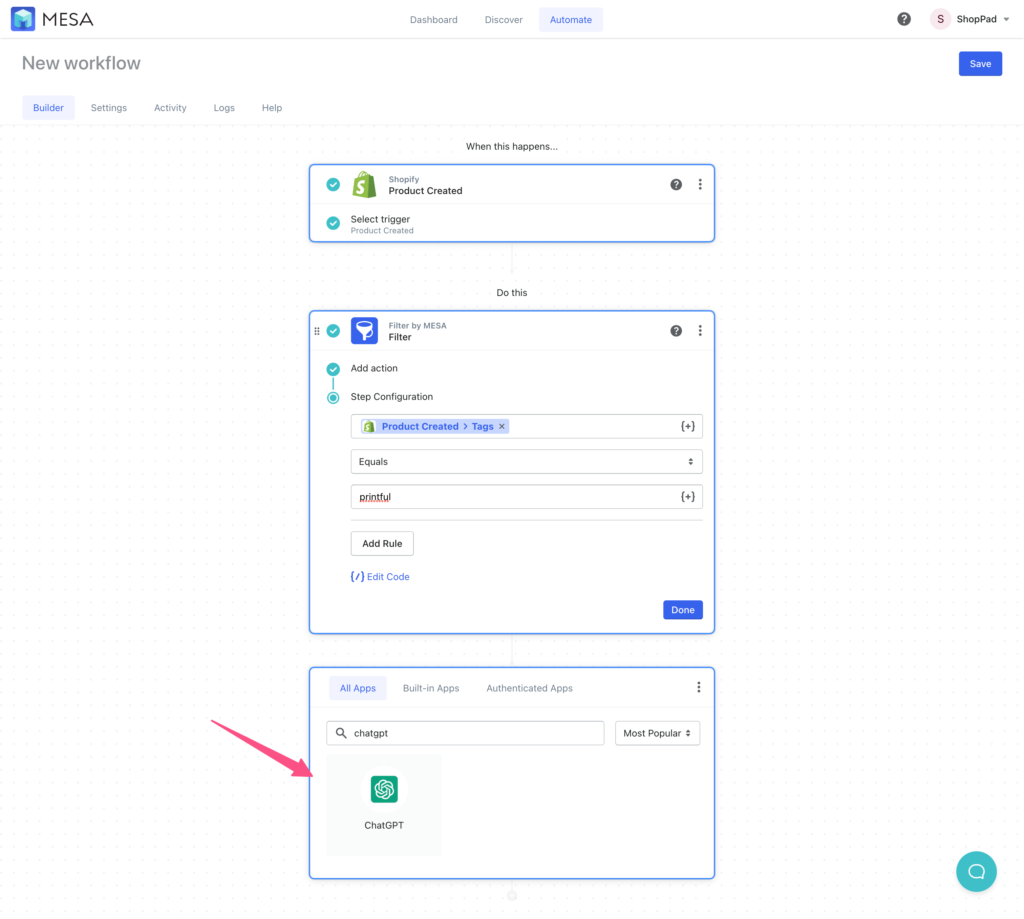Switch to the Built-in Apps tab
The height and width of the screenshot is (919, 1024).
tap(431, 688)
